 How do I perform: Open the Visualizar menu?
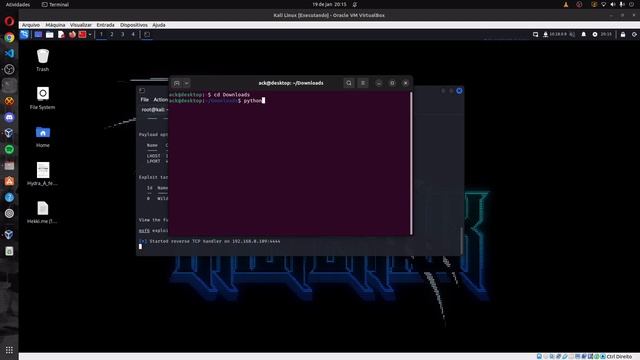pyautogui.click(x=81, y=25)
